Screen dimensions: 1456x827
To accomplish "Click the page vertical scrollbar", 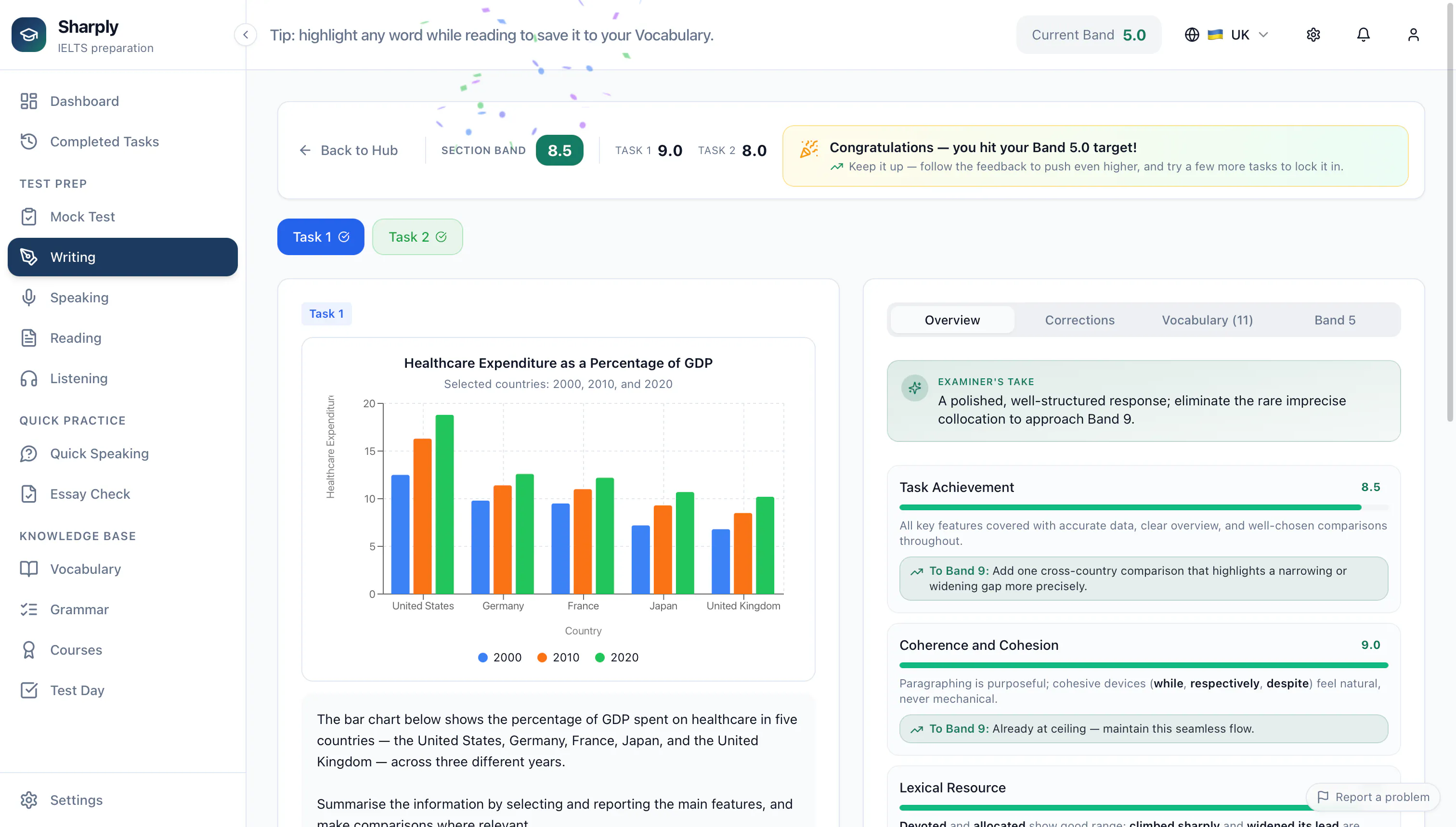I will tap(1450, 213).
